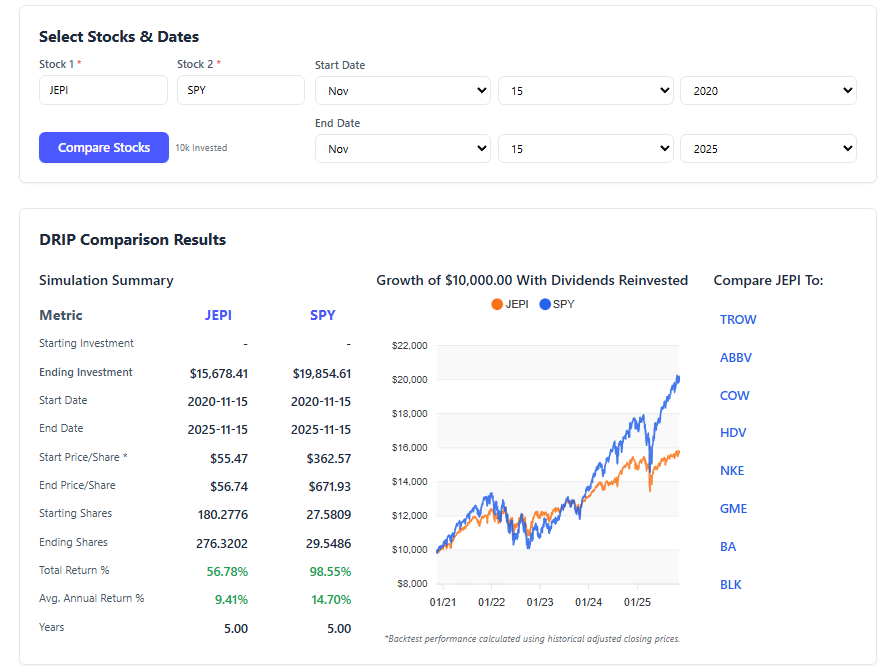Open the TROW comparison link
This screenshot has width=887, height=666.
pyautogui.click(x=738, y=319)
